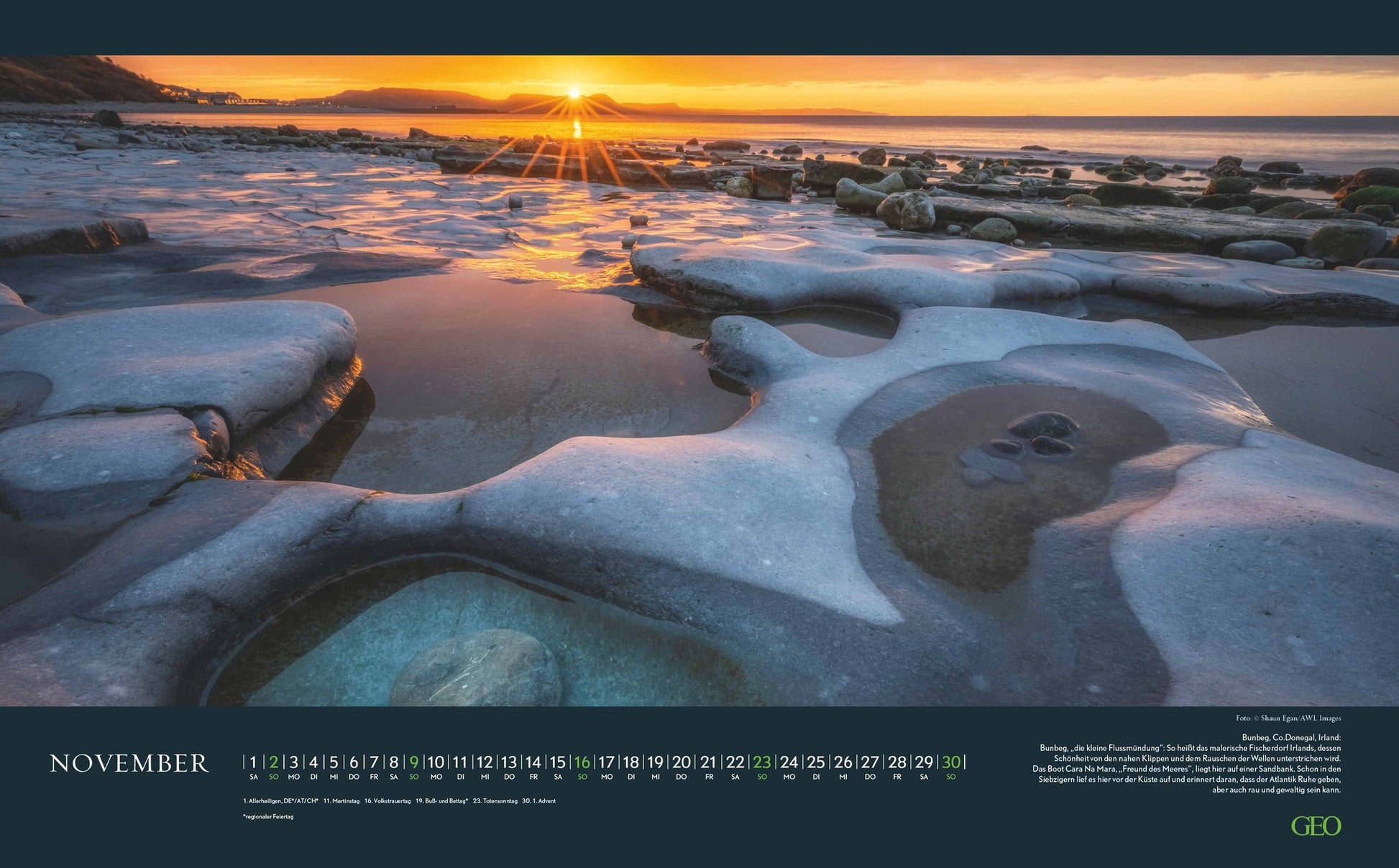Click the 'Bunbeg, Co.Donegal, Irland' caption heading
Viewport: 1399px width, 868px height.
point(1291,737)
